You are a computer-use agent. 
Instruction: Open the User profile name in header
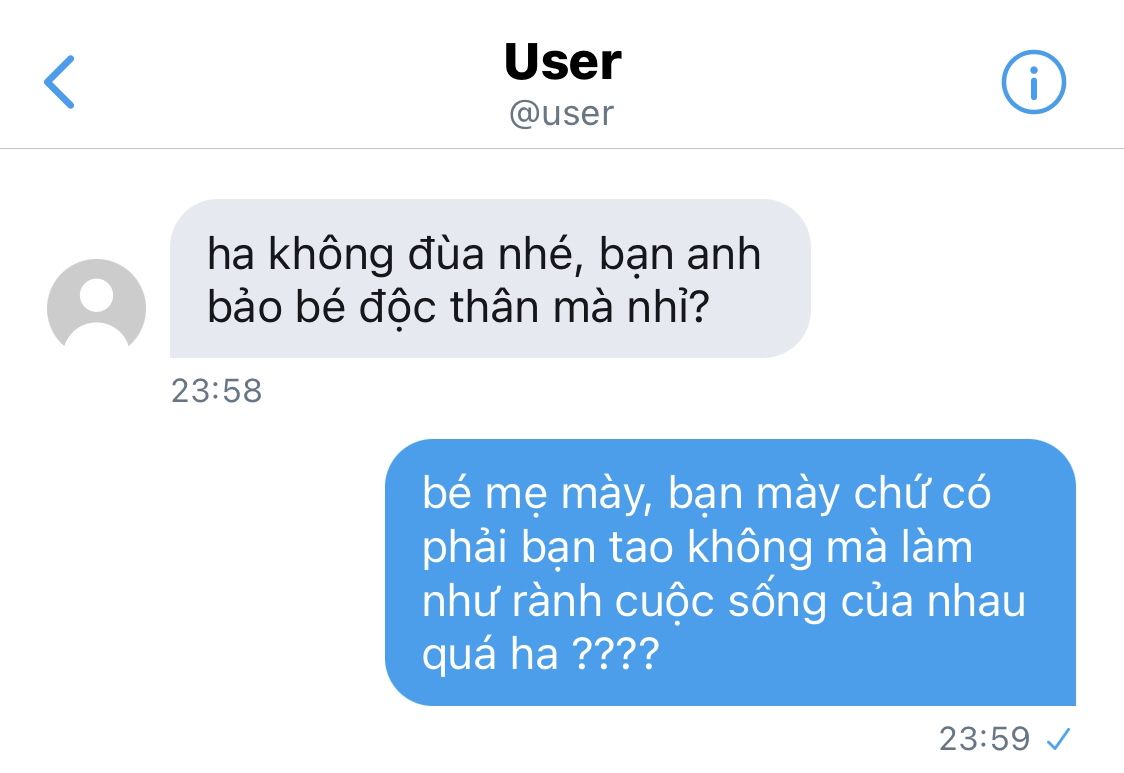[562, 62]
